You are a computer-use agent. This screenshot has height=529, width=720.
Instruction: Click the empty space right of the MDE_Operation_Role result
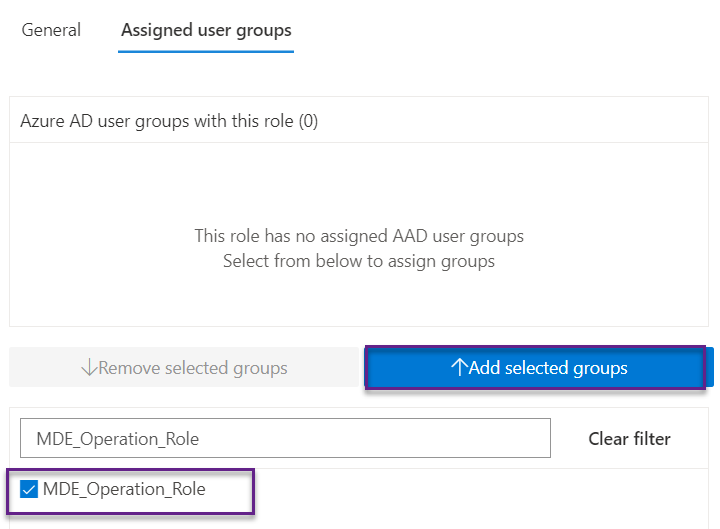tap(480, 489)
